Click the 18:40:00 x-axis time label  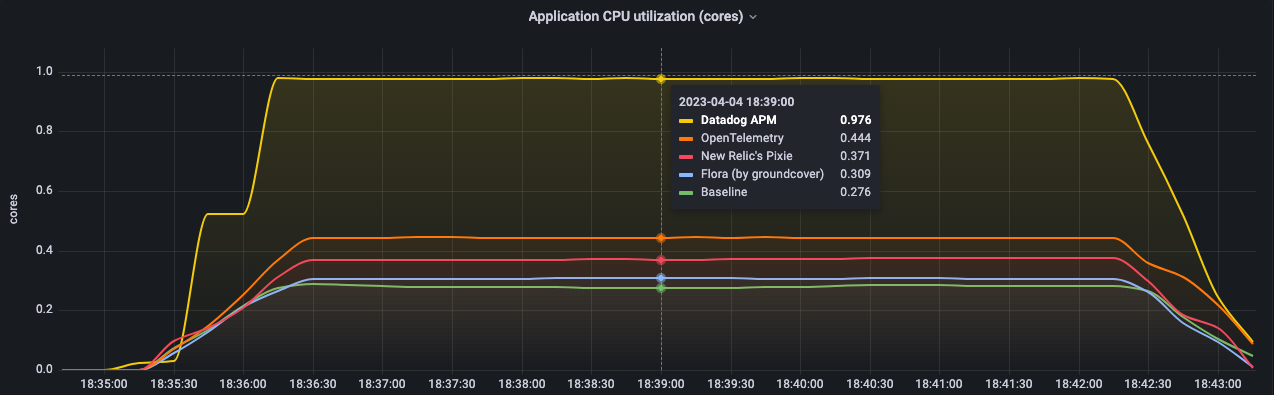[800, 384]
